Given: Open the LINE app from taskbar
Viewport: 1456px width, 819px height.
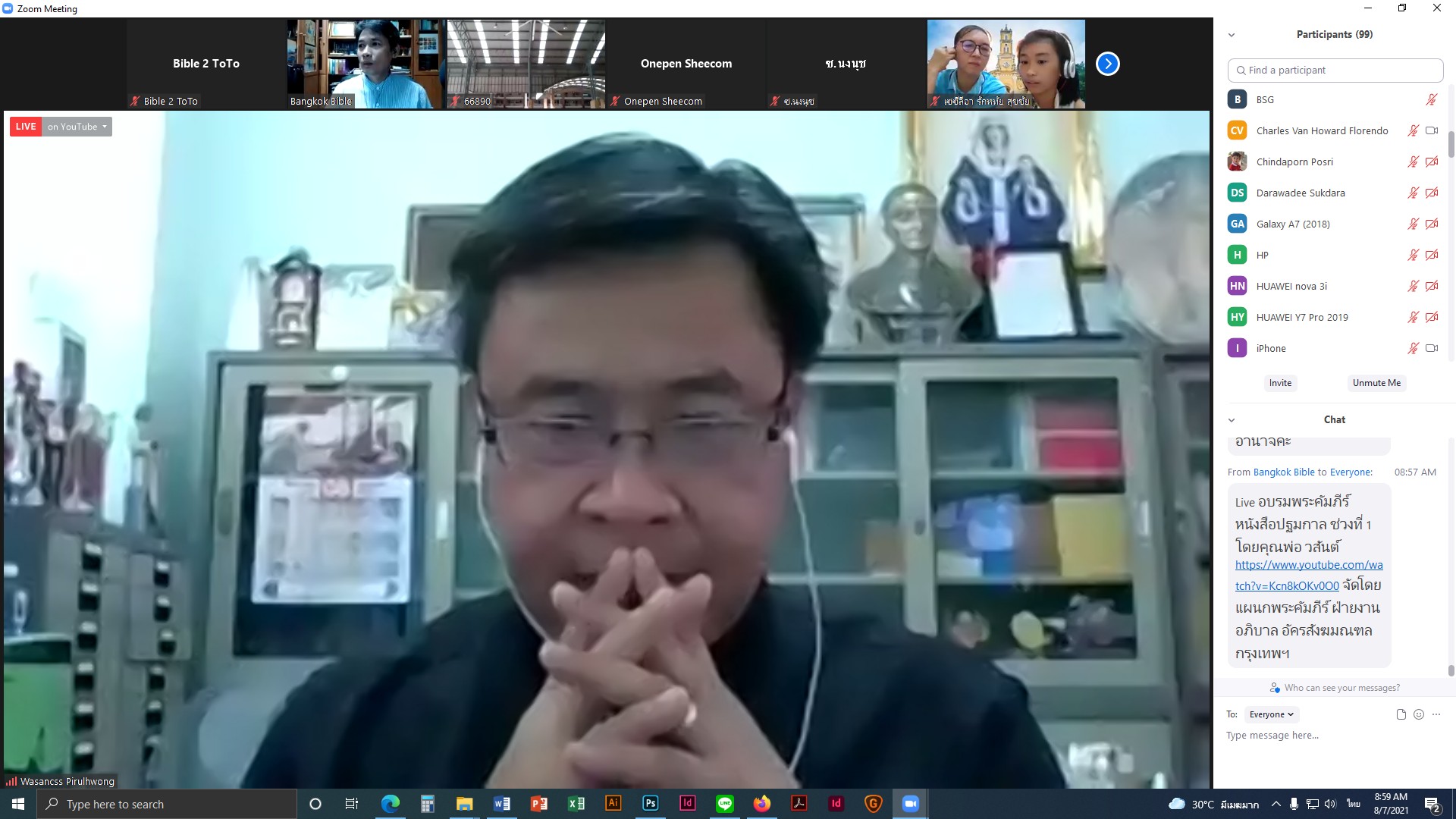Looking at the screenshot, I should [x=725, y=804].
